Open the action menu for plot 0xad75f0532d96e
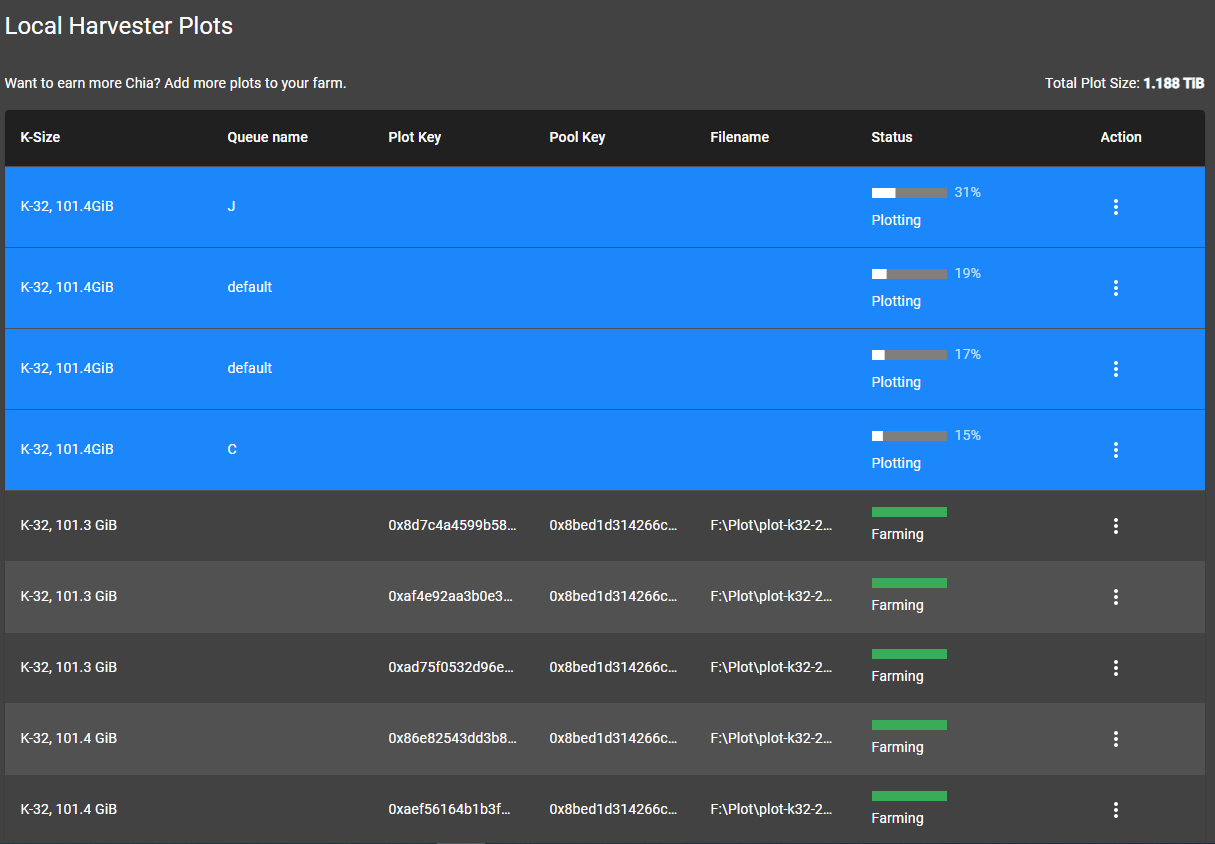 coord(1116,668)
